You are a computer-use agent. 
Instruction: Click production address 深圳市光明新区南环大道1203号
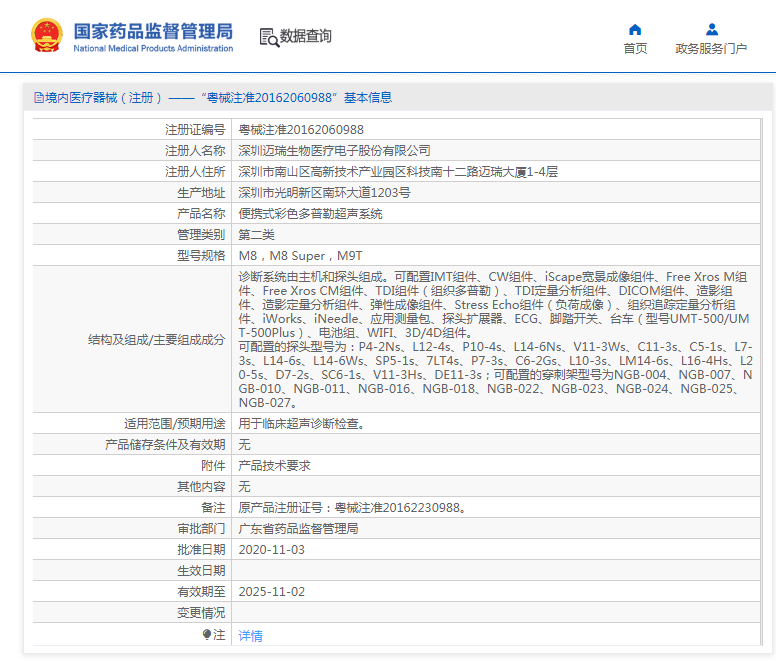(x=324, y=192)
